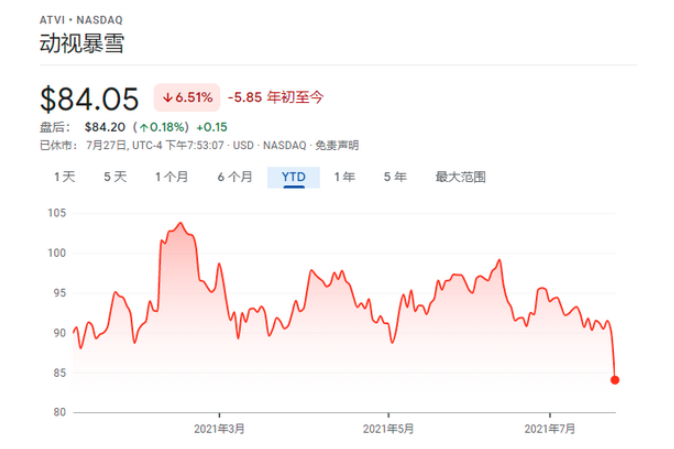Click the 2021年5月 axis label
This screenshot has height=449, width=674.
(387, 429)
